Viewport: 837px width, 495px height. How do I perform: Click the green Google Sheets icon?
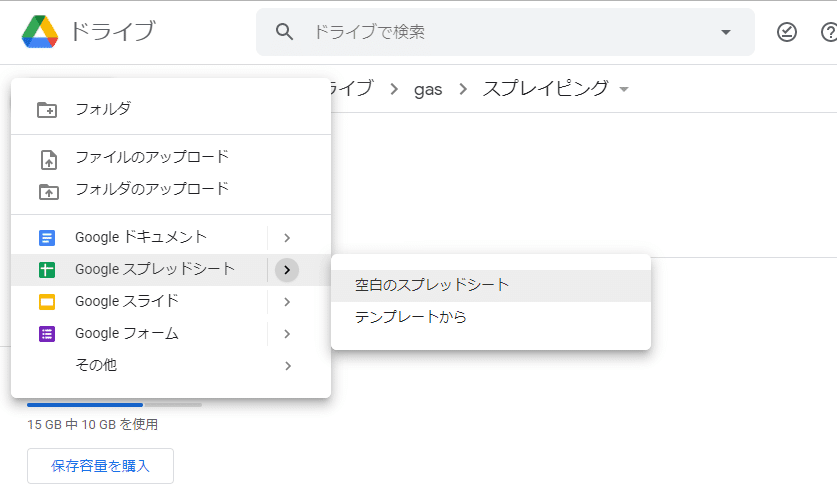(x=47, y=270)
